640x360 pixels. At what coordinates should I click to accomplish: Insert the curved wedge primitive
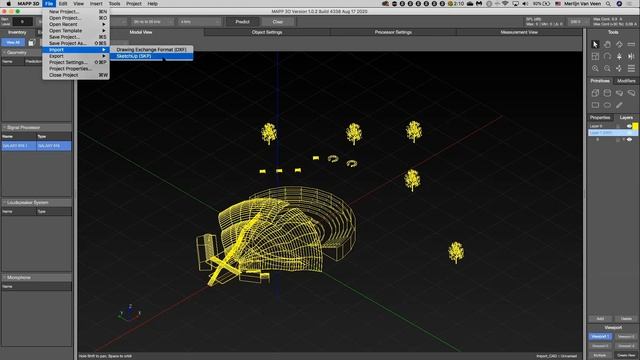[619, 93]
